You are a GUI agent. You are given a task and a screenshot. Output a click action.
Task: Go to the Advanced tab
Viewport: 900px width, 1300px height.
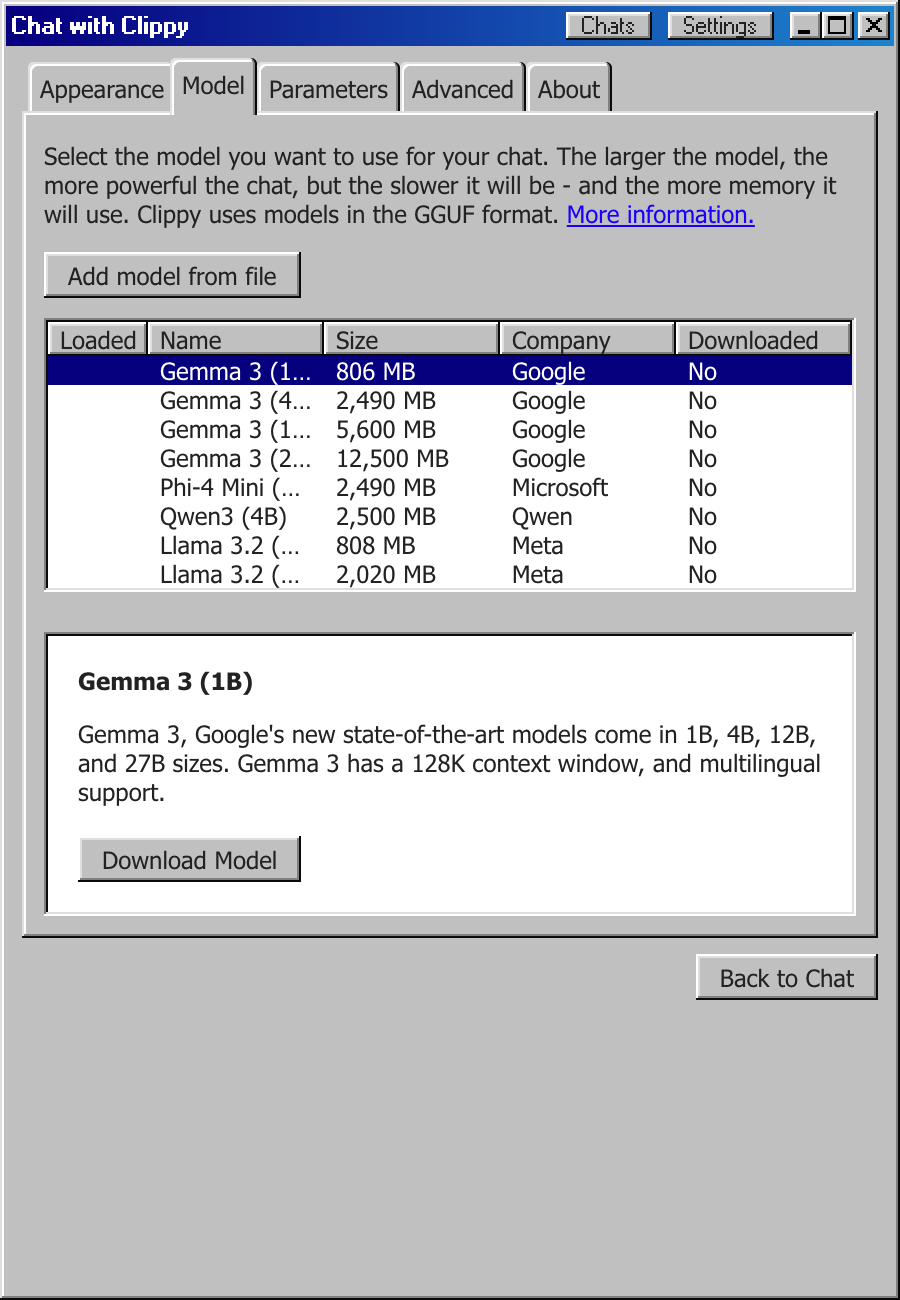tap(463, 90)
